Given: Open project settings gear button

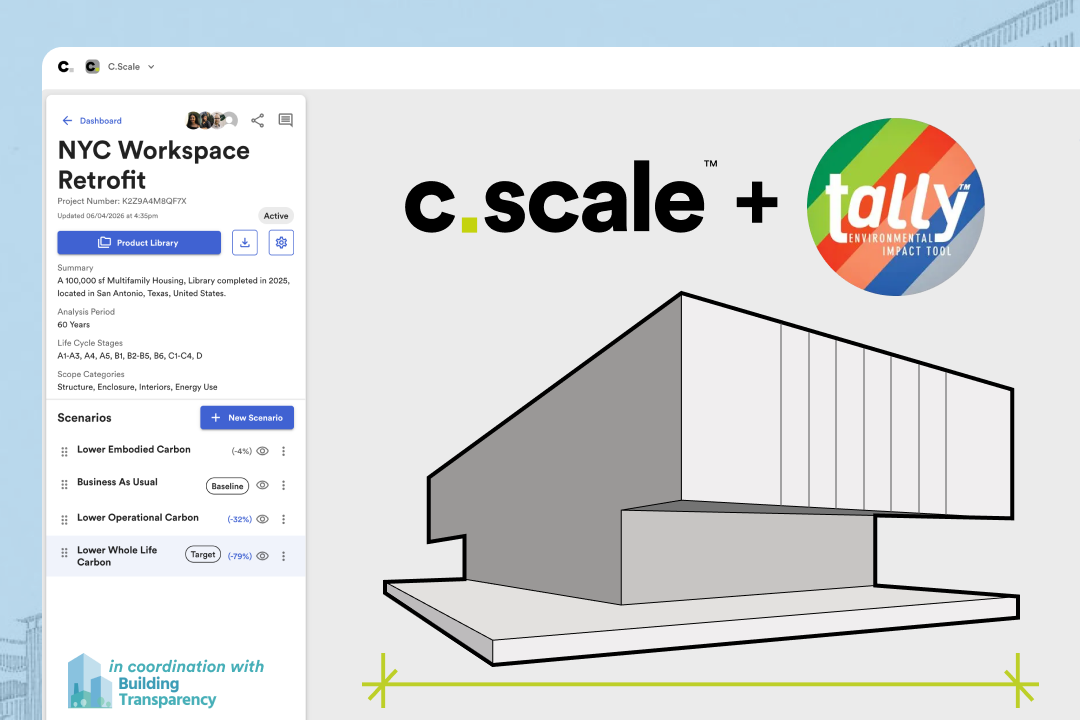Looking at the screenshot, I should [281, 243].
